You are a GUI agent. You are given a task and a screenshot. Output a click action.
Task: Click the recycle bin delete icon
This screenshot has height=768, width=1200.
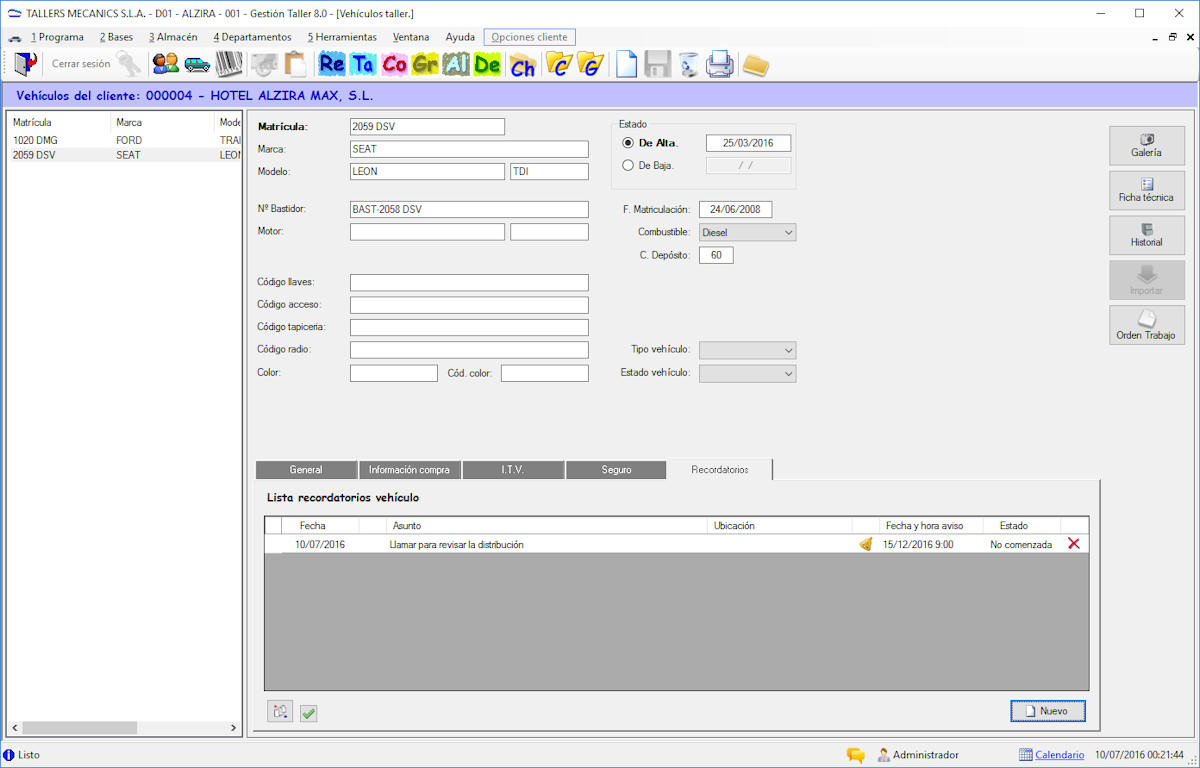click(688, 64)
